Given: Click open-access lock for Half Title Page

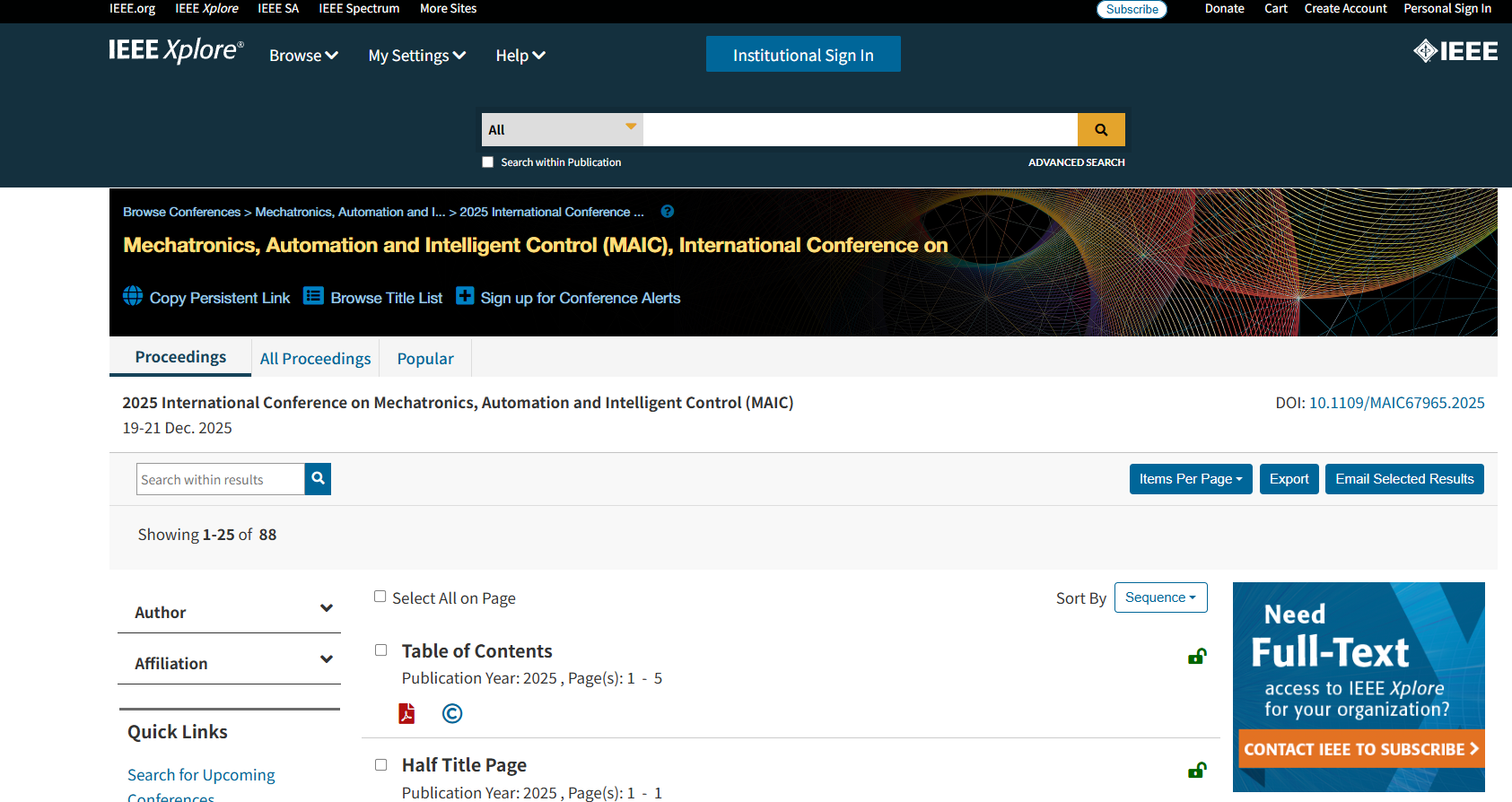Looking at the screenshot, I should click(x=1197, y=771).
